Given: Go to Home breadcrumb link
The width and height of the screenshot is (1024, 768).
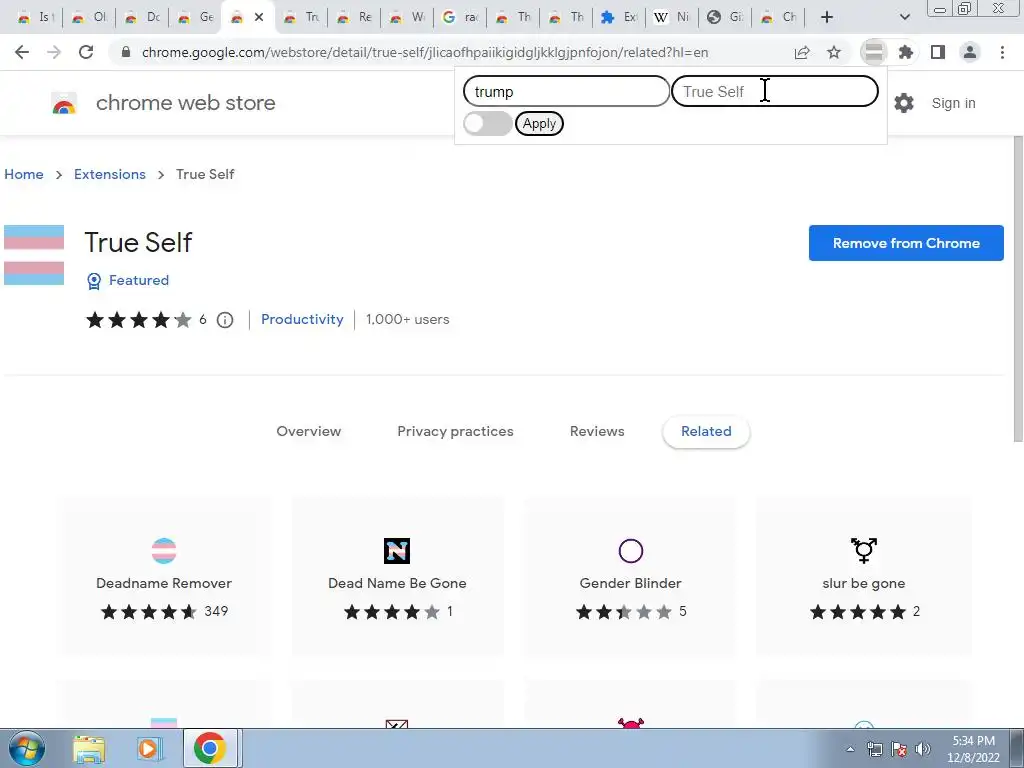Looking at the screenshot, I should point(24,174).
